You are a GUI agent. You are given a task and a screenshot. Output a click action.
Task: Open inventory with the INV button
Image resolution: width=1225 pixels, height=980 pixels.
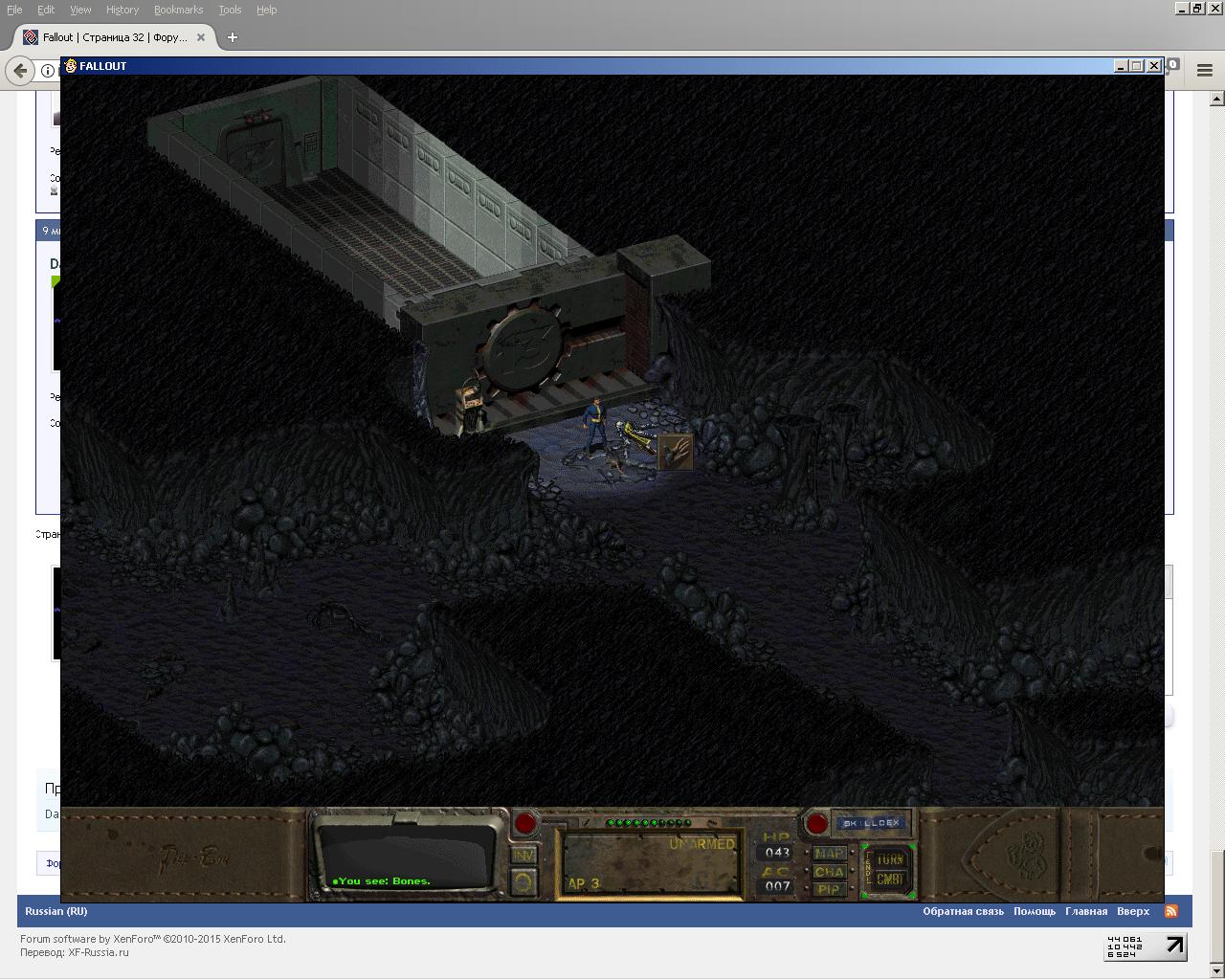point(524,855)
